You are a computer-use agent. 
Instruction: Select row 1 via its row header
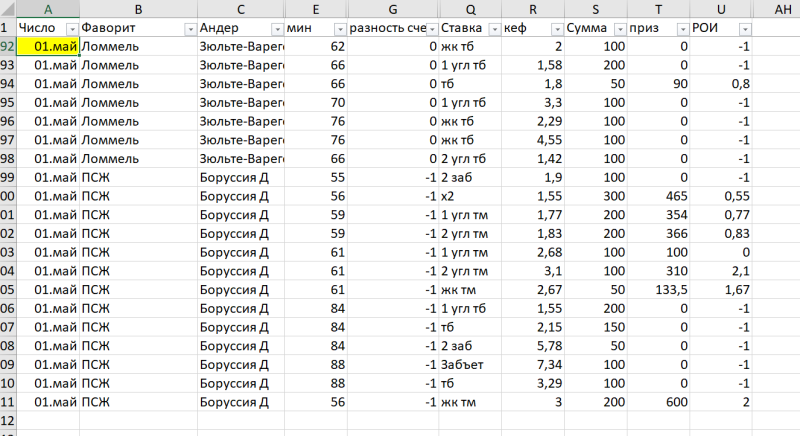coord(8,29)
